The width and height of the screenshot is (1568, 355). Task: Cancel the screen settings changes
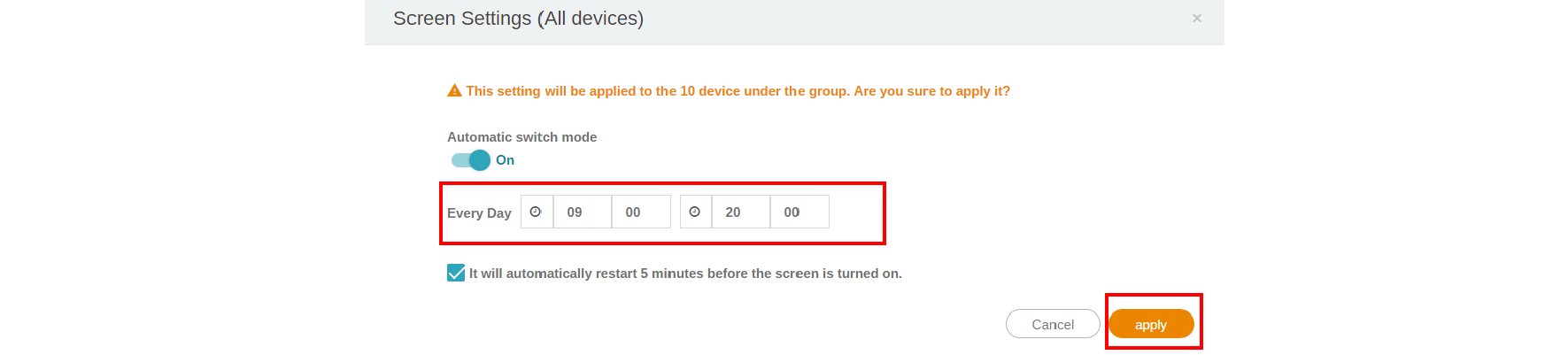tap(1053, 324)
